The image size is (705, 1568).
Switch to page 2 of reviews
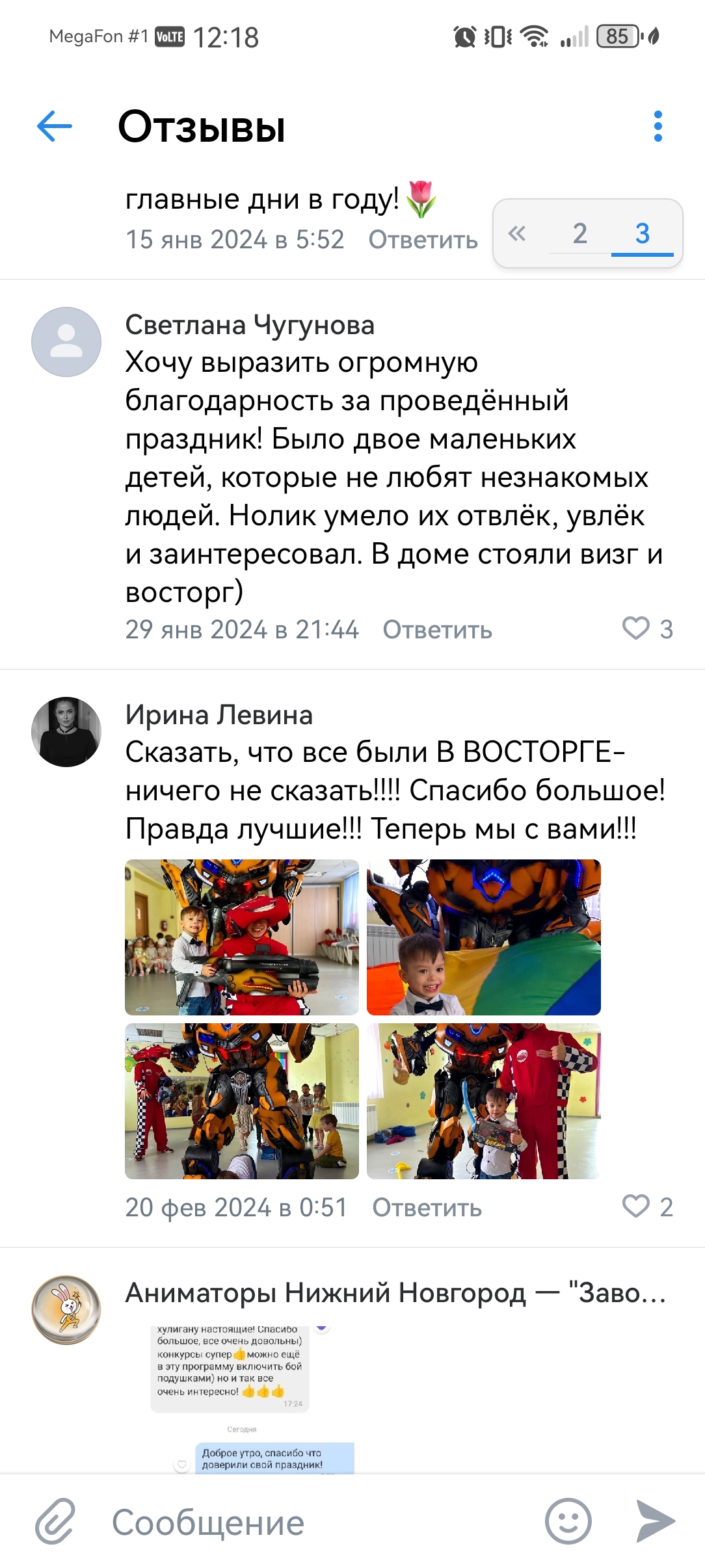click(580, 233)
